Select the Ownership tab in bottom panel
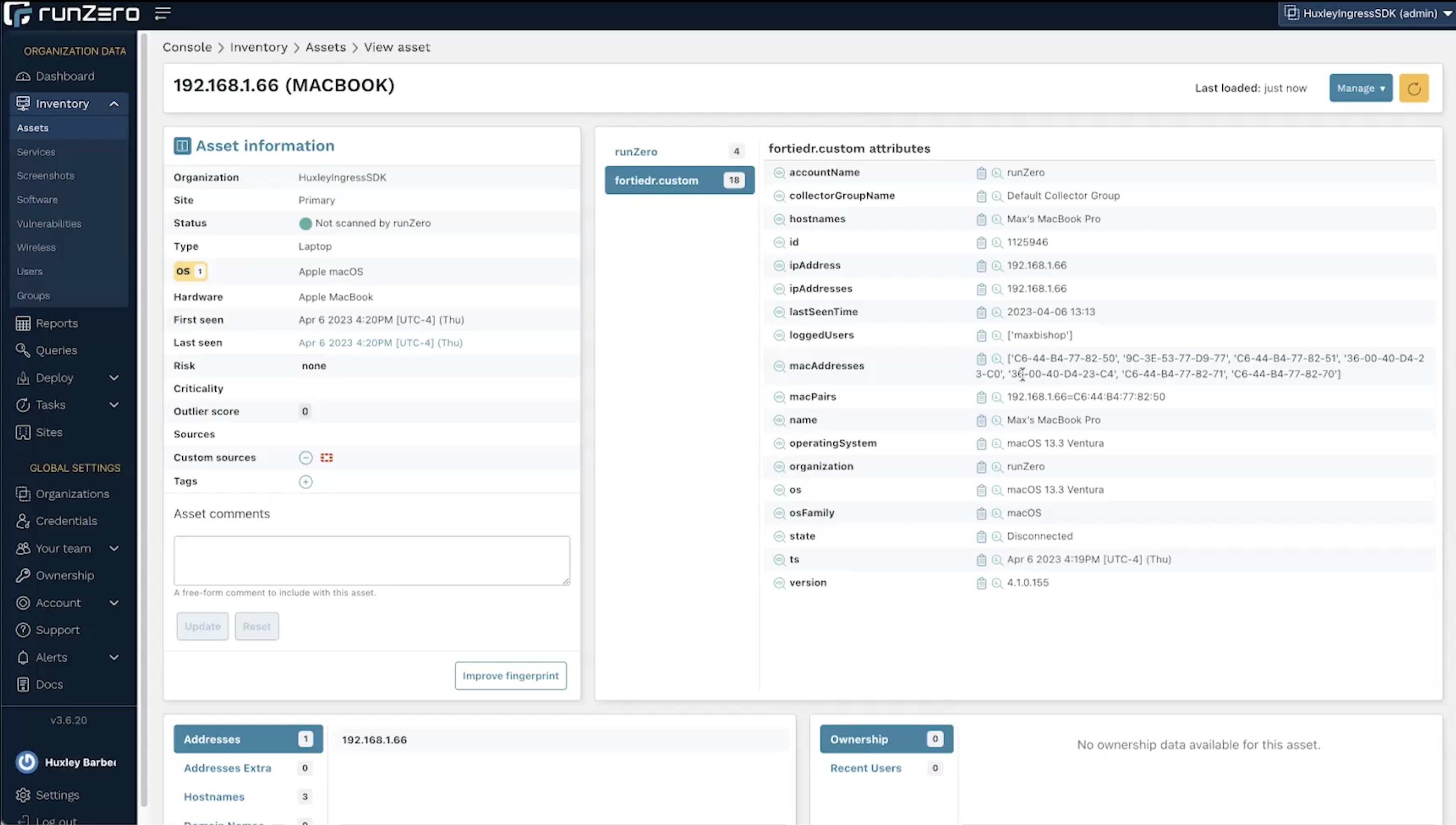The height and width of the screenshot is (825, 1456). pos(886,739)
